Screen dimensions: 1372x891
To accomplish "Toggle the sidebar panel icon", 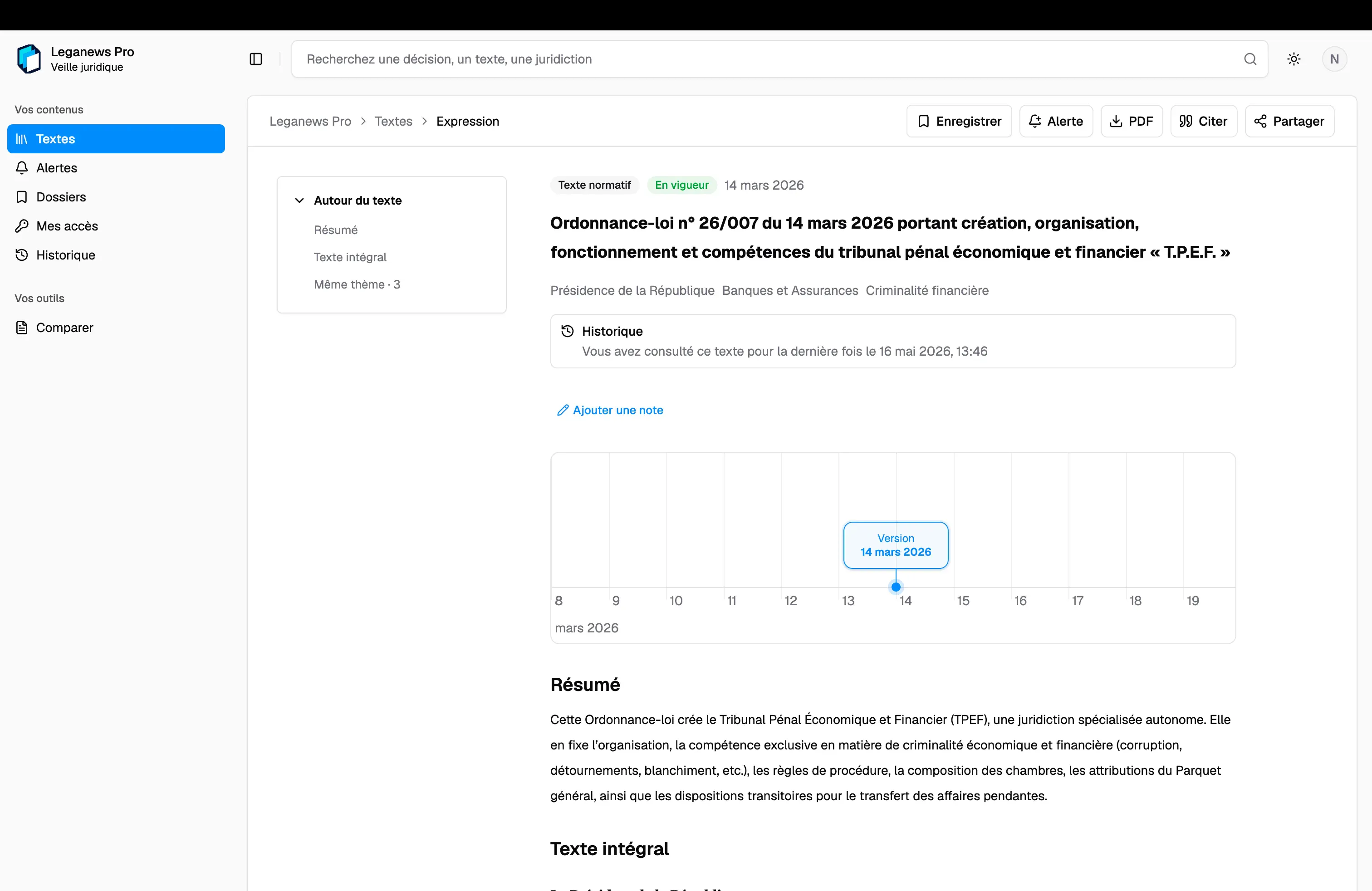I will point(256,59).
